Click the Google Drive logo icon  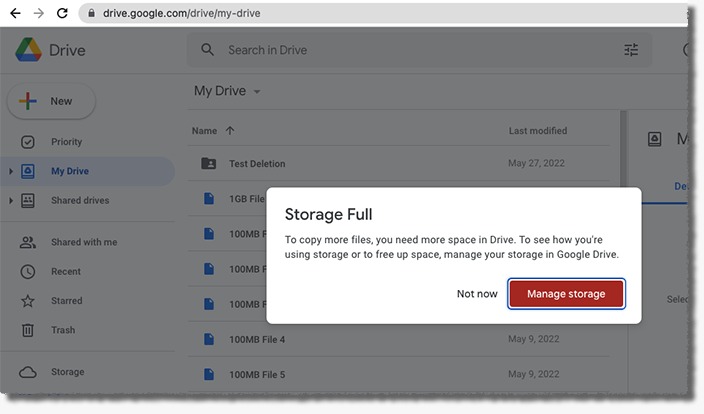coord(27,50)
